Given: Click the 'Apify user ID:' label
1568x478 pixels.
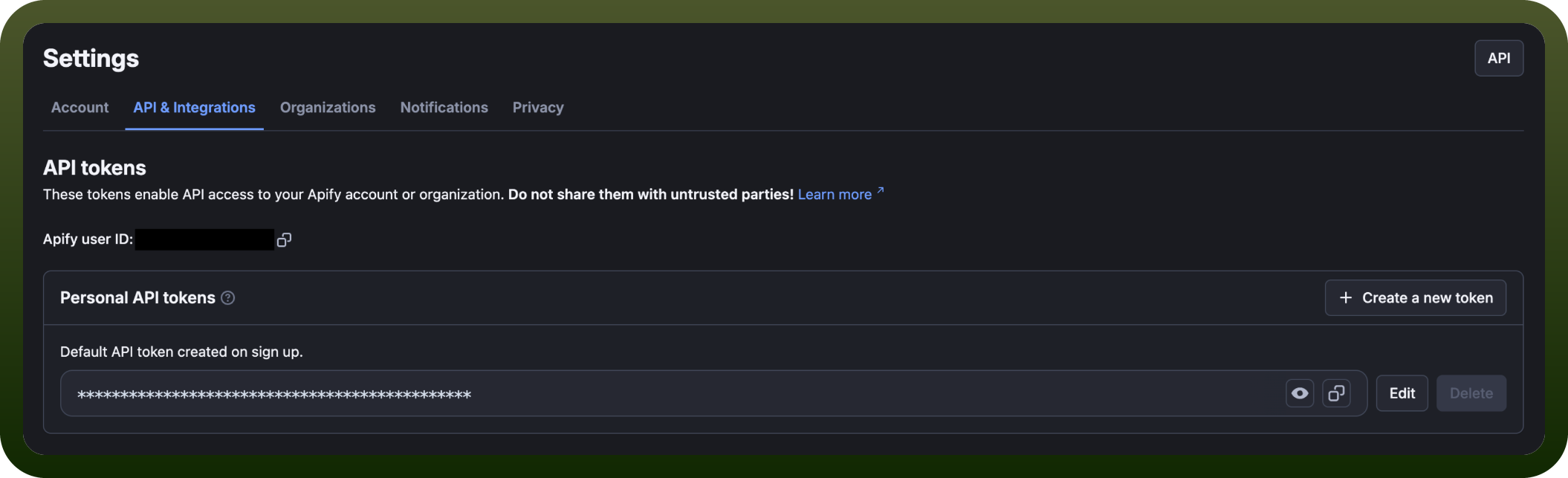Looking at the screenshot, I should 88,239.
